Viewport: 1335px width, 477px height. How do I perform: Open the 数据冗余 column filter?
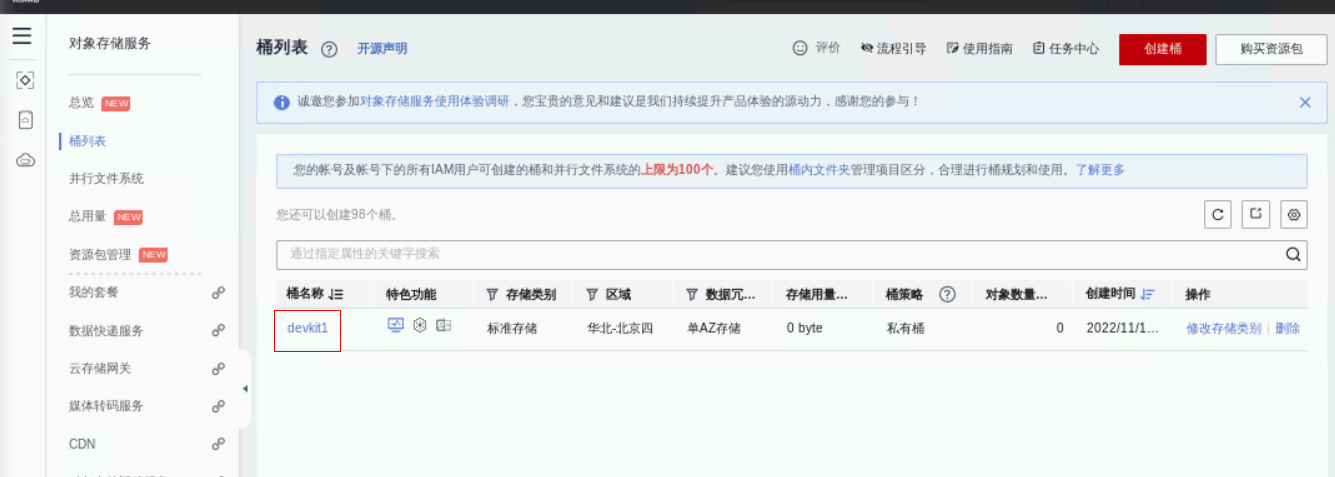point(691,295)
